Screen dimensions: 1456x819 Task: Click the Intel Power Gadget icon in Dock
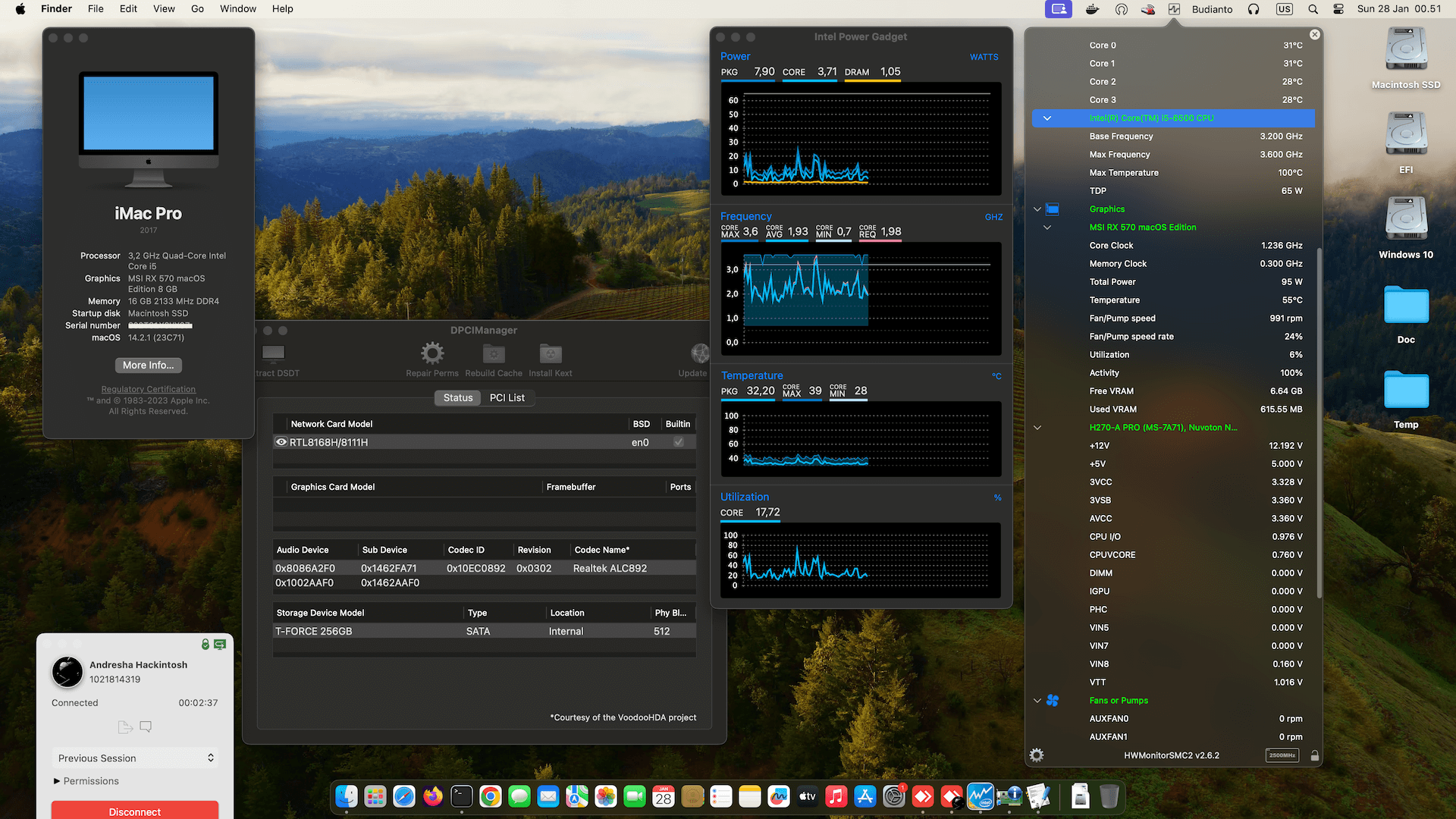981,796
